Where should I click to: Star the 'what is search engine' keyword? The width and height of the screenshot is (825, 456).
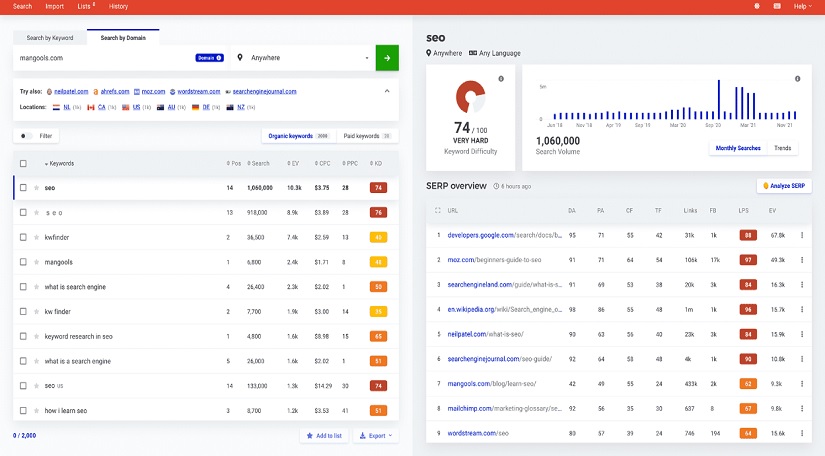[36, 287]
